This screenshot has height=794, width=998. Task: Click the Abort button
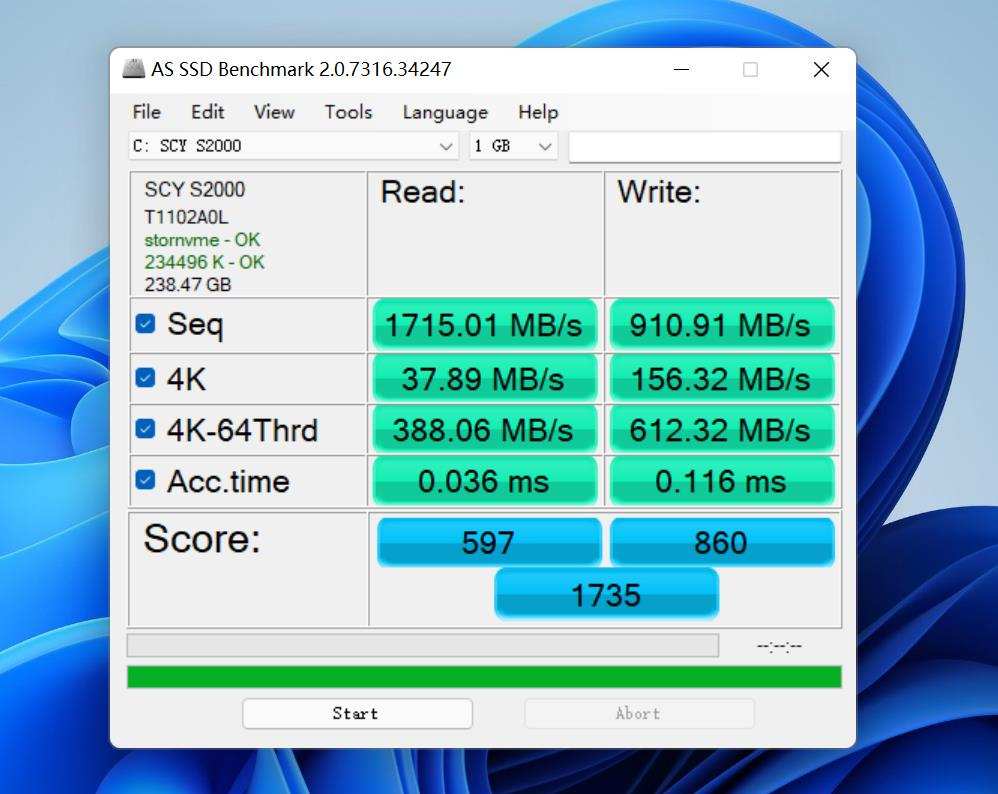click(638, 713)
